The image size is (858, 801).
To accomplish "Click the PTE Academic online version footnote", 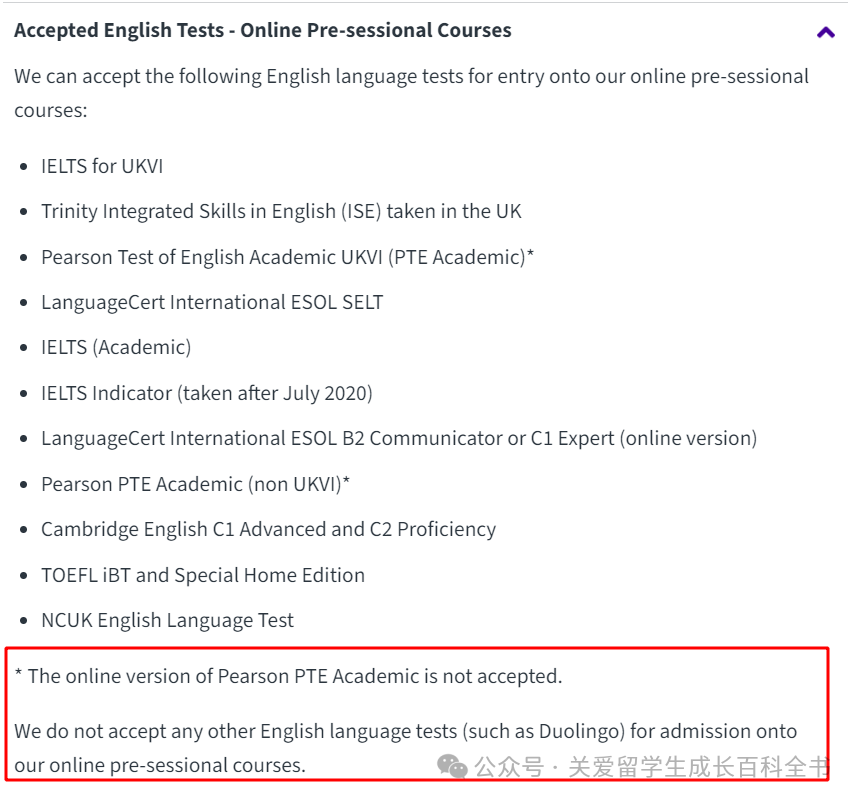I will click(288, 677).
